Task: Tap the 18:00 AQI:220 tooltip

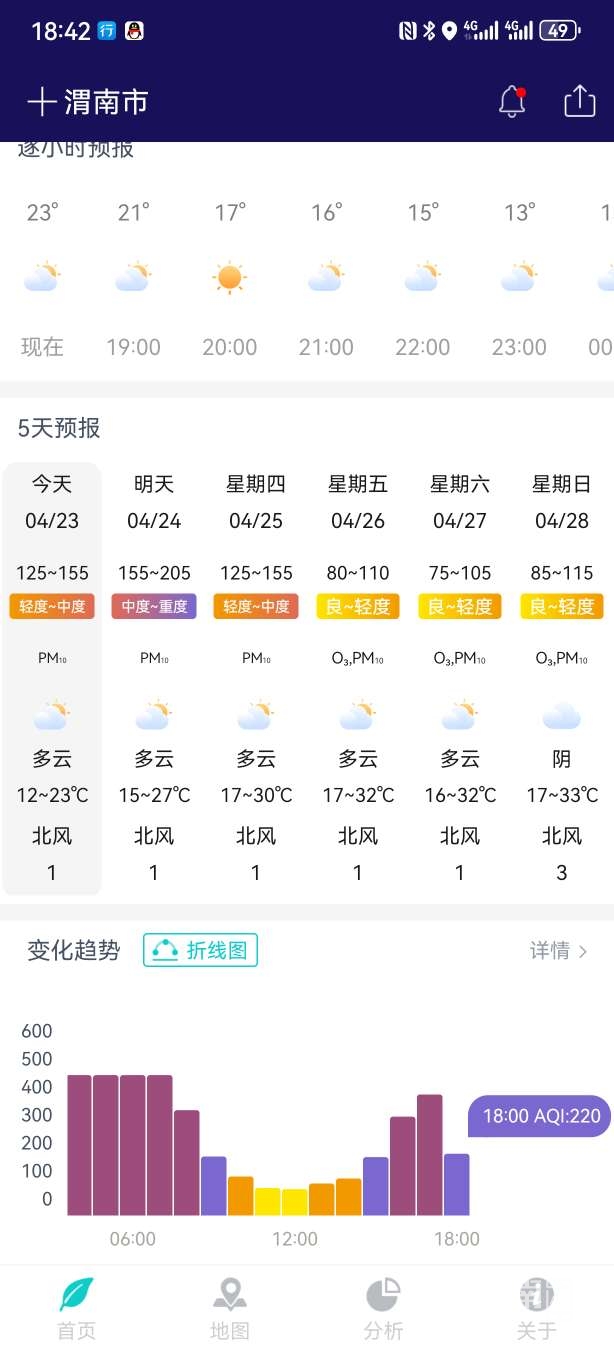Action: click(x=540, y=1115)
